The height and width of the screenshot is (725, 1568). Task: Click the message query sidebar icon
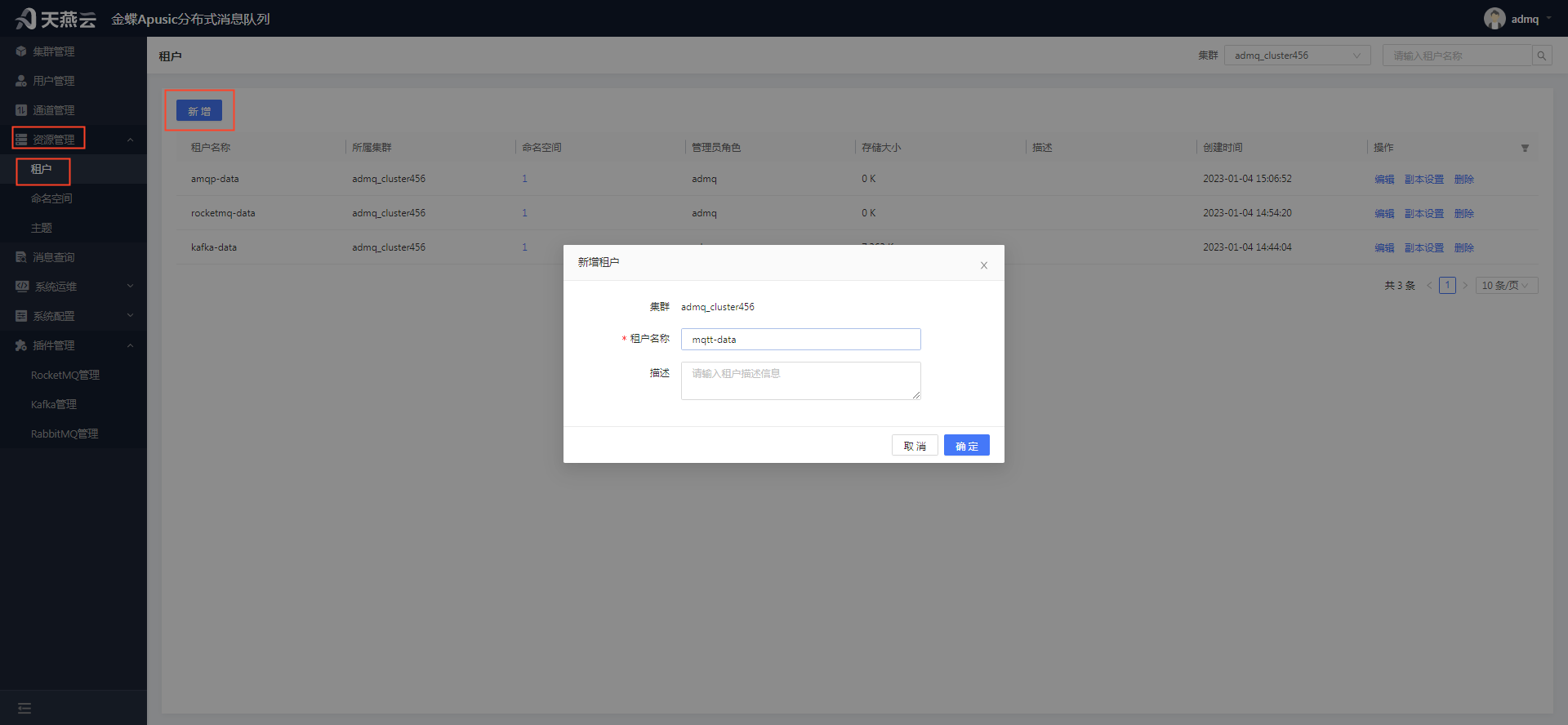21,257
